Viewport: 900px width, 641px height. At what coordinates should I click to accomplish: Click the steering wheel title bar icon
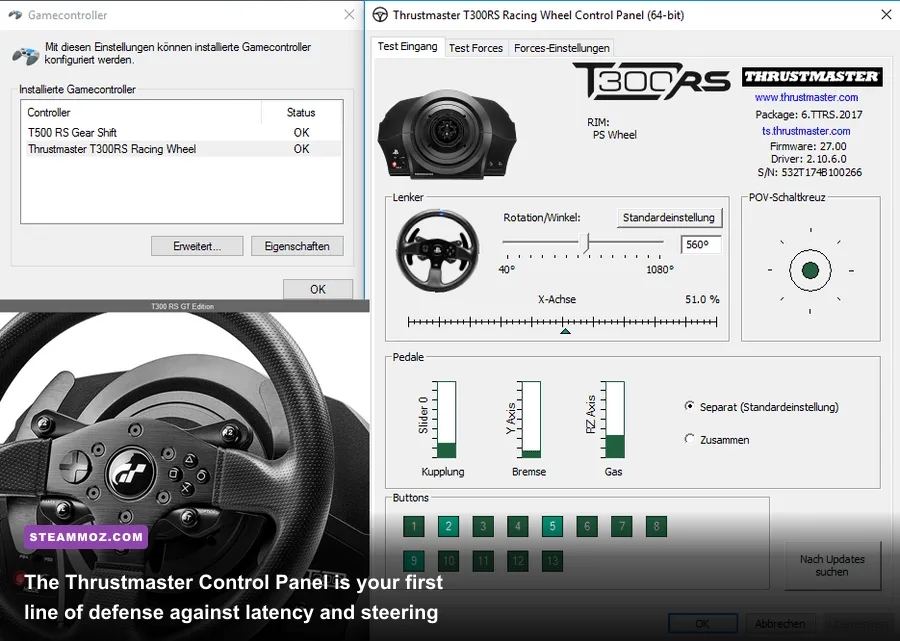(379, 15)
